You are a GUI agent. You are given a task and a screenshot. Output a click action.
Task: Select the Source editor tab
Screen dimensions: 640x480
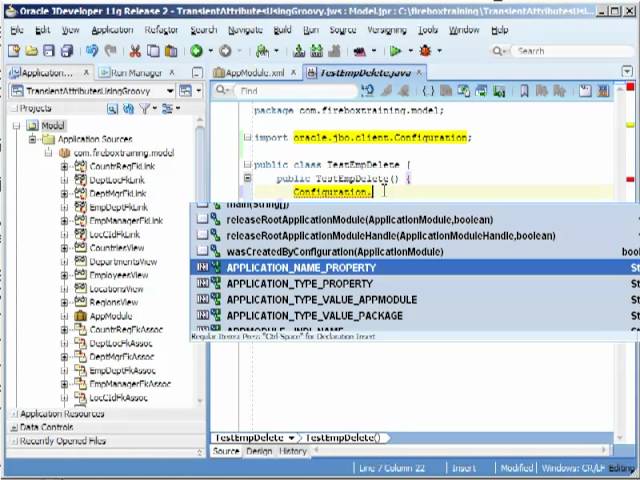226,451
